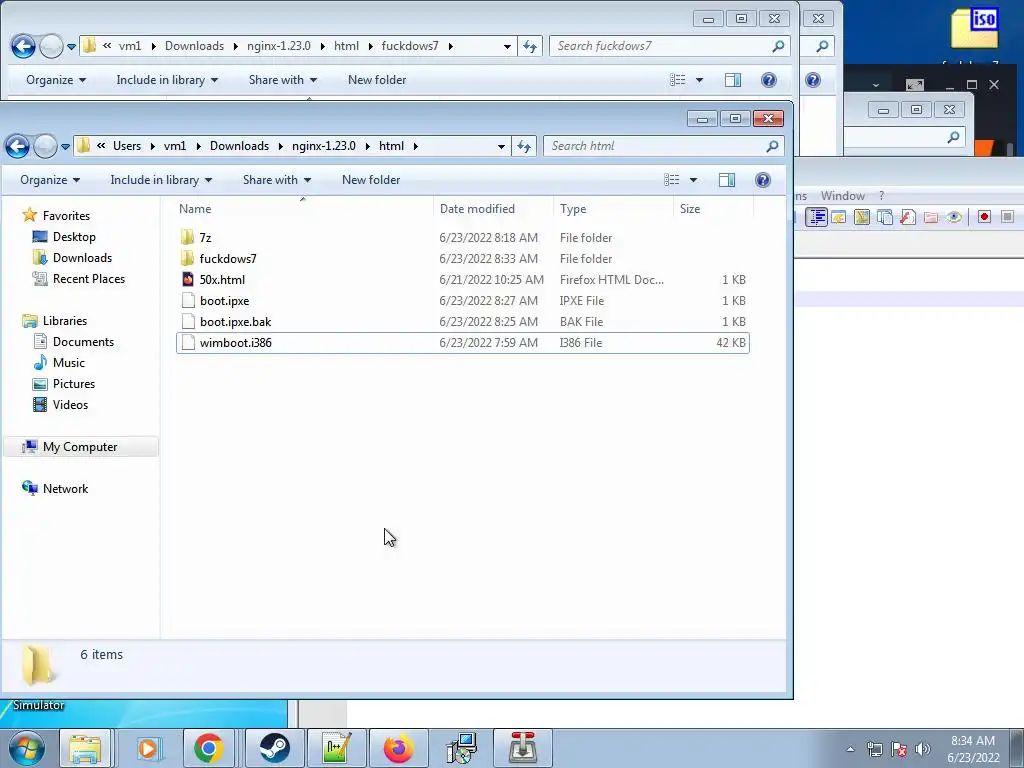Image resolution: width=1024 pixels, height=768 pixels.
Task: Click New folder in fuckdows7 window
Action: 377,80
